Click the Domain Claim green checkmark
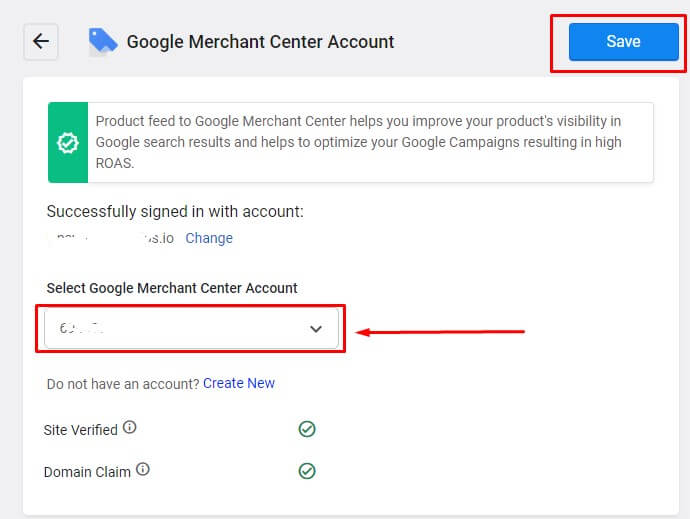 [x=307, y=471]
